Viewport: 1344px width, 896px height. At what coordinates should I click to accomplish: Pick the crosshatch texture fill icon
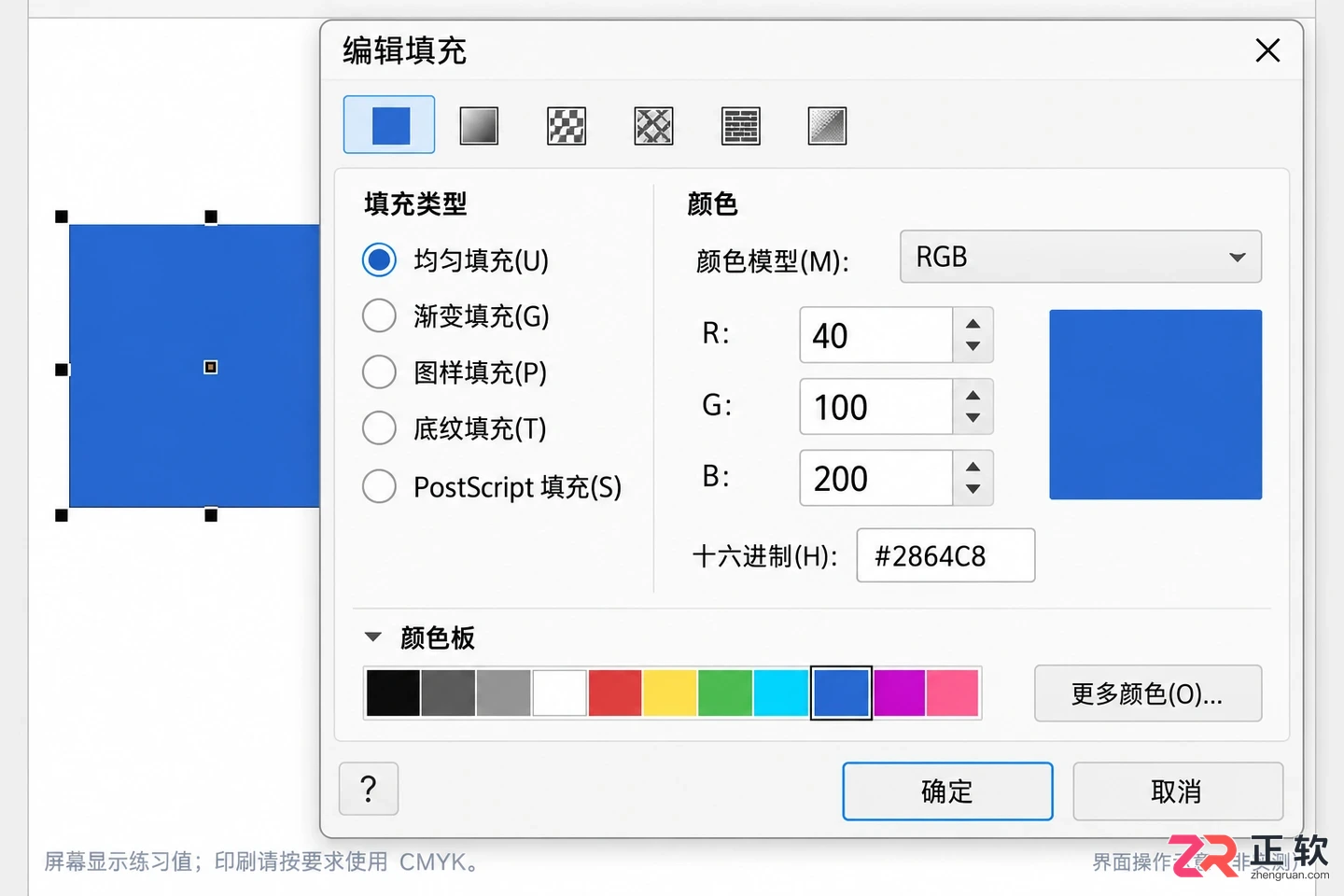[653, 125]
